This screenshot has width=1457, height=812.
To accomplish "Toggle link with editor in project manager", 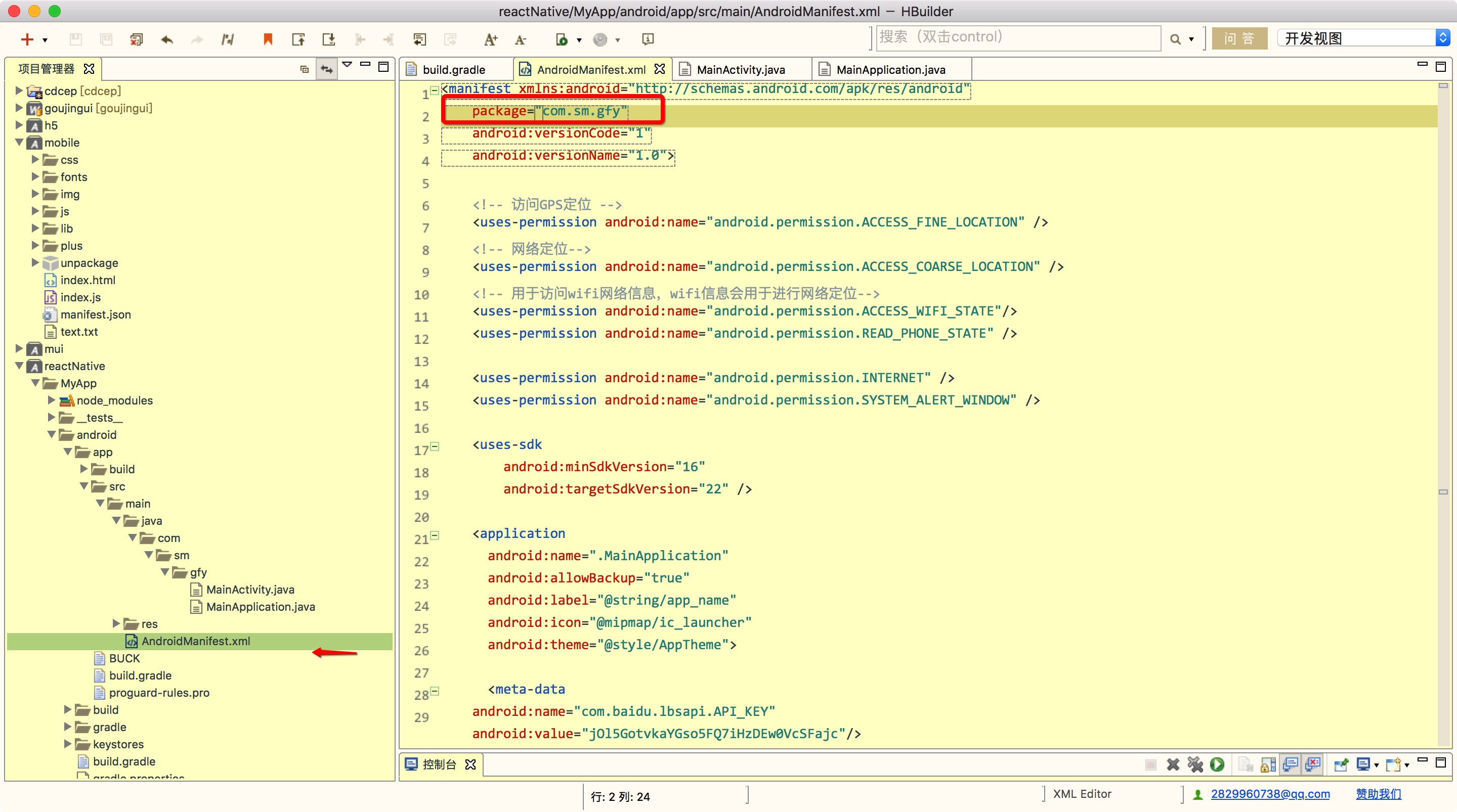I will 327,69.
